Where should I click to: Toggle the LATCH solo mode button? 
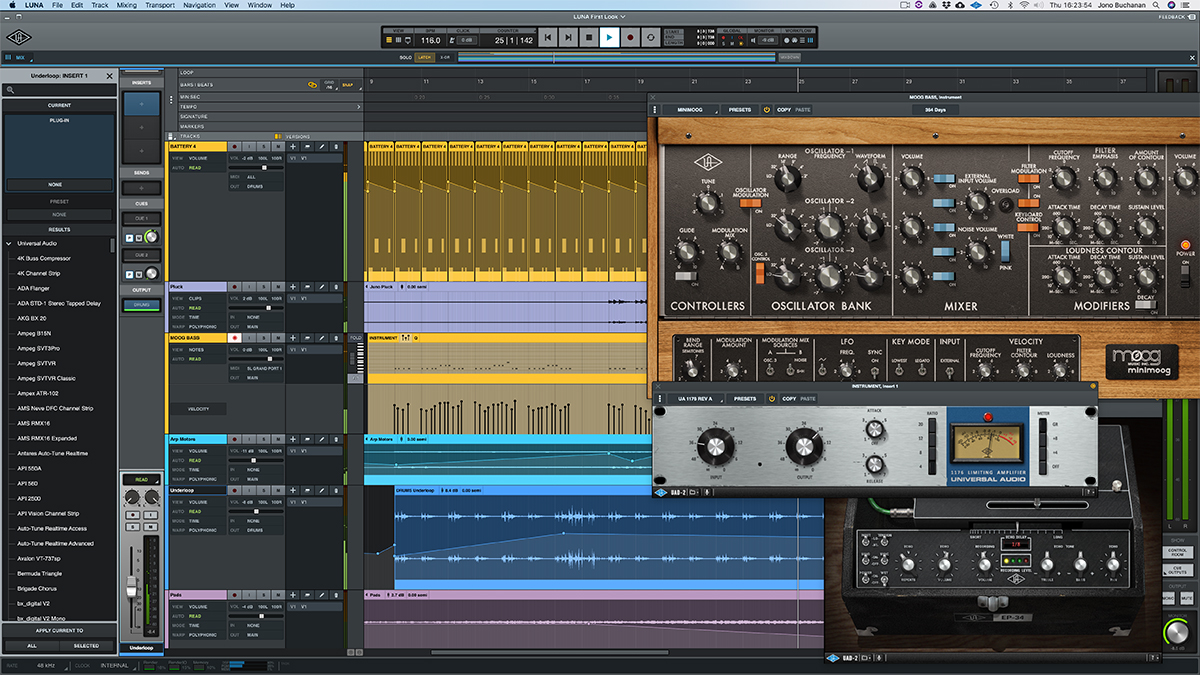[x=425, y=57]
